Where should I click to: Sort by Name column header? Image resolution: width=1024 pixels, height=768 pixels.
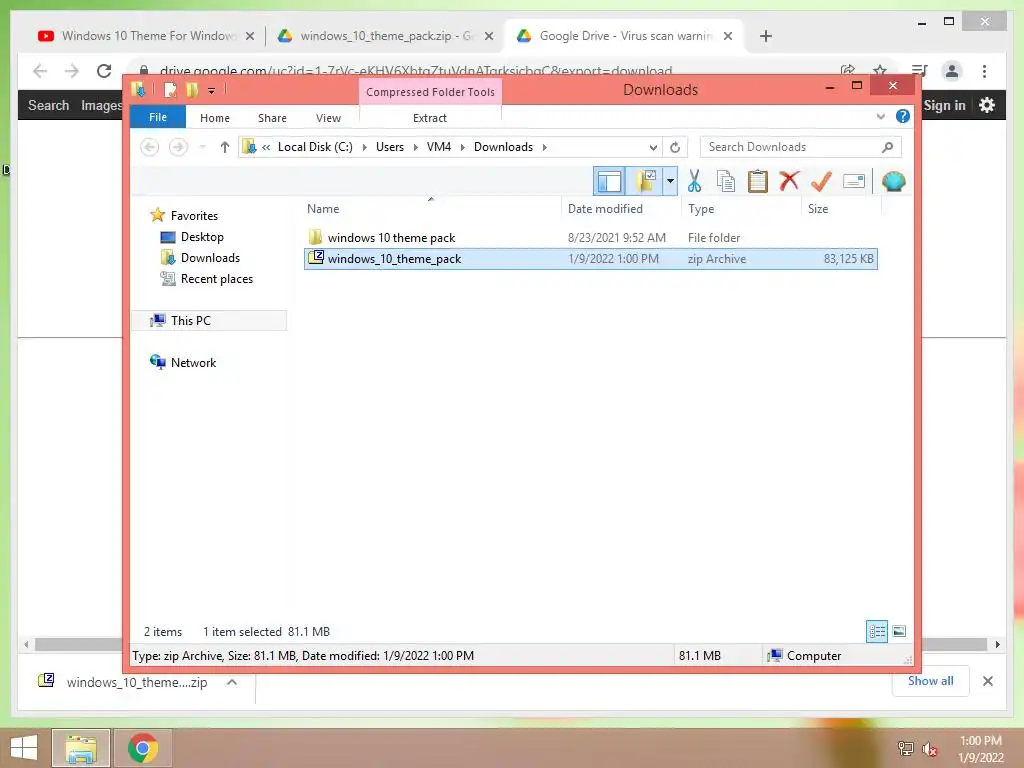[431, 208]
